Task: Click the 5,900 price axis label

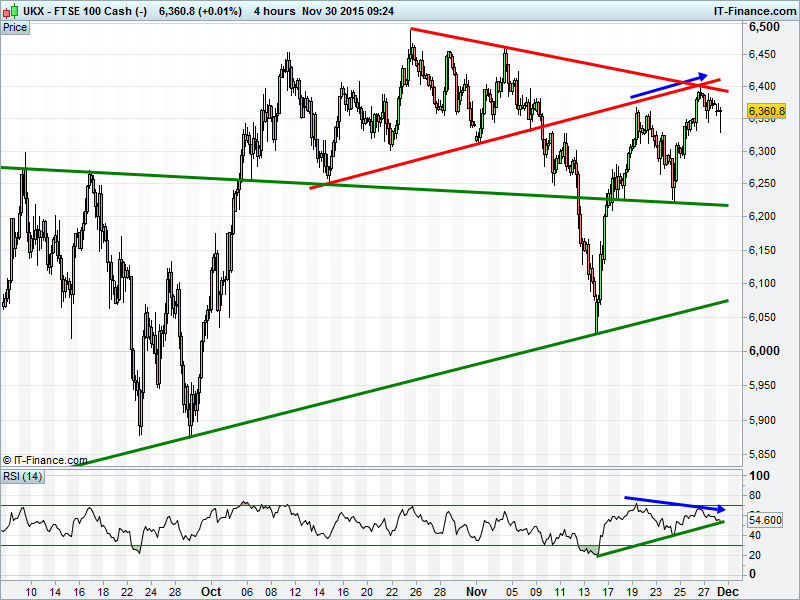Action: click(762, 420)
